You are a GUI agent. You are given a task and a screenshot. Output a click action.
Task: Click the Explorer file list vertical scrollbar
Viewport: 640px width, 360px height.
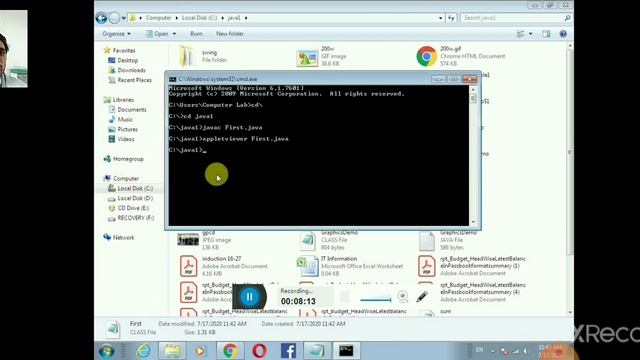(x=570, y=178)
